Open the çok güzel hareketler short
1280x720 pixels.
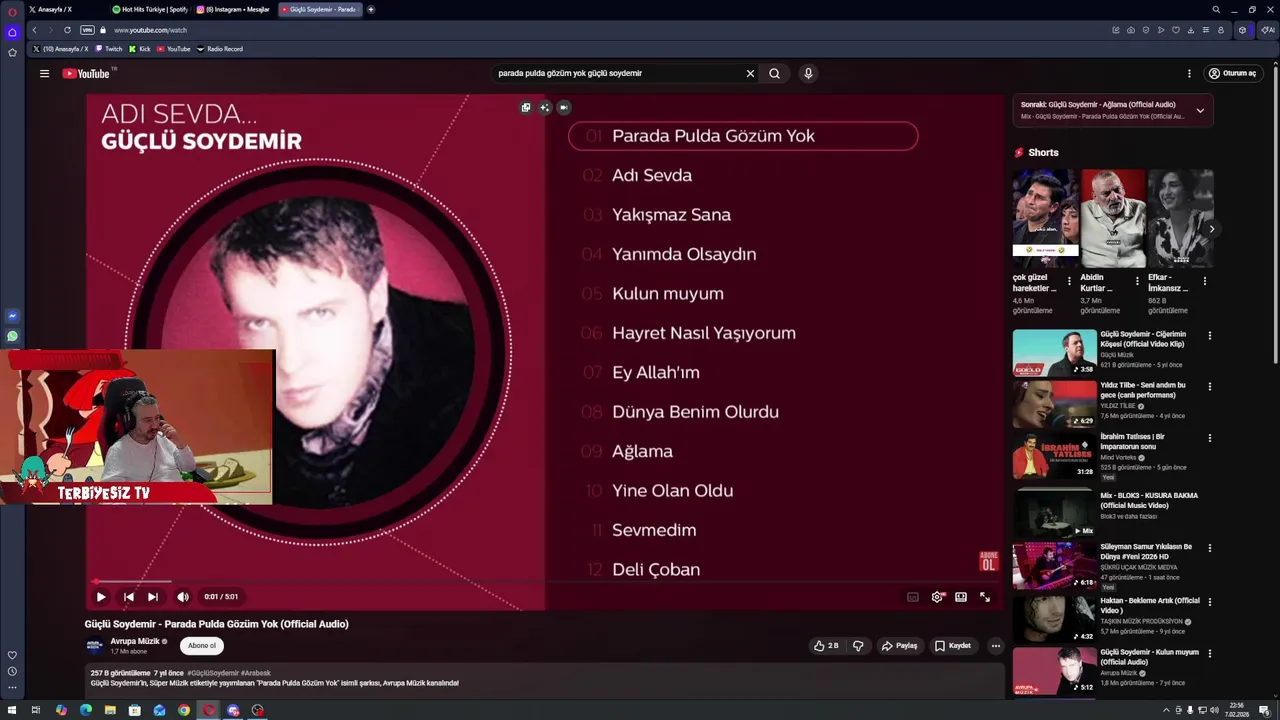1045,216
